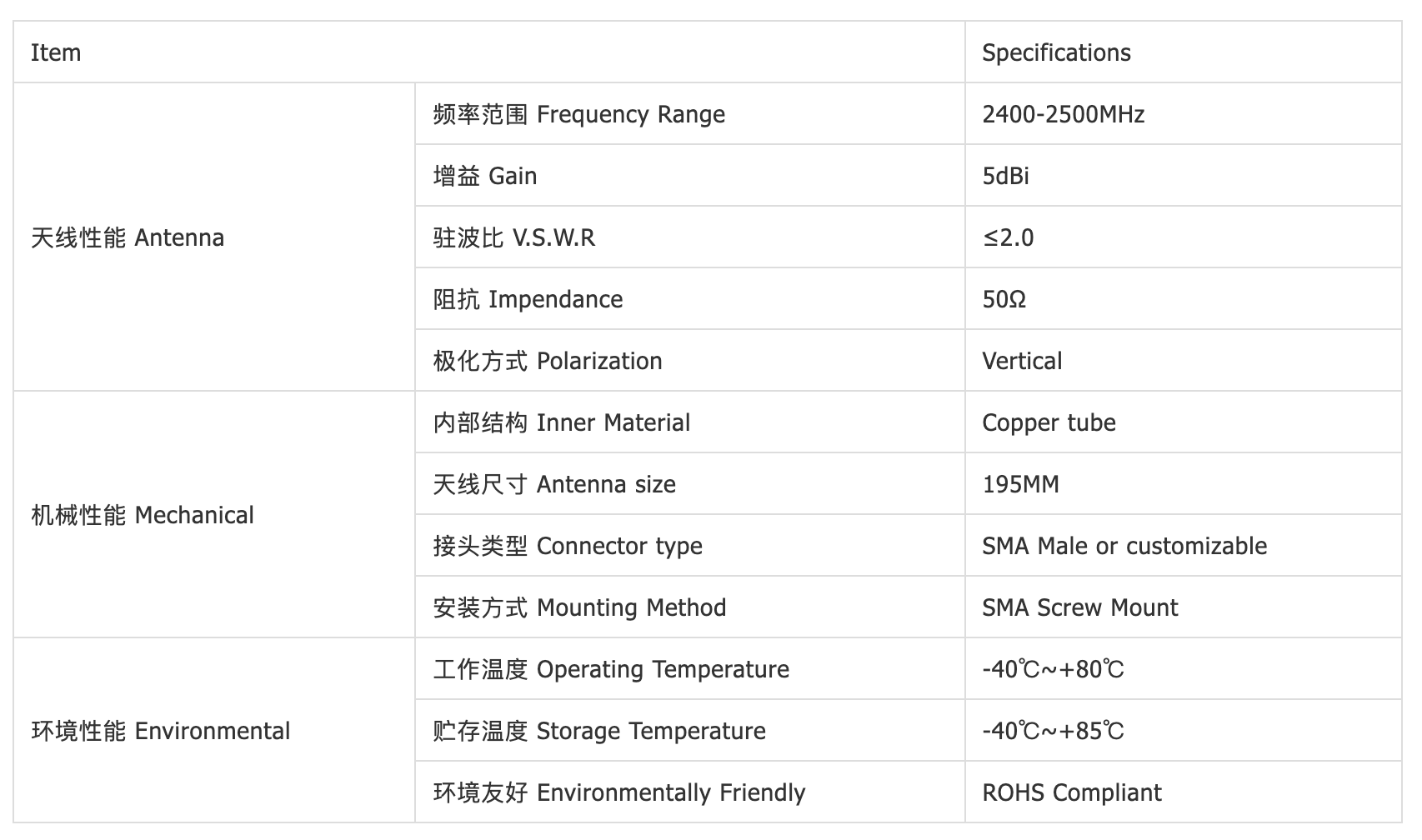Select the Polarization label cell
1422x840 pixels.
tap(690, 360)
